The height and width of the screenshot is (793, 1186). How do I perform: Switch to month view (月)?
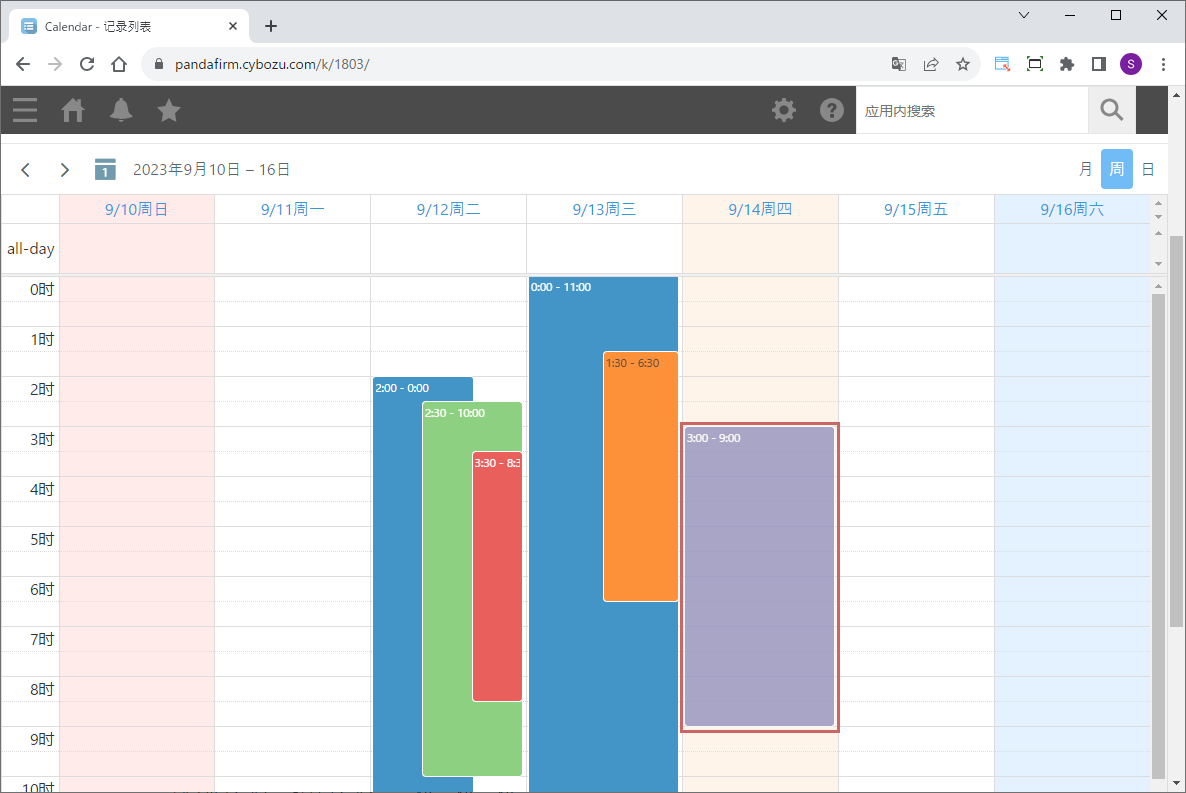[1085, 170]
